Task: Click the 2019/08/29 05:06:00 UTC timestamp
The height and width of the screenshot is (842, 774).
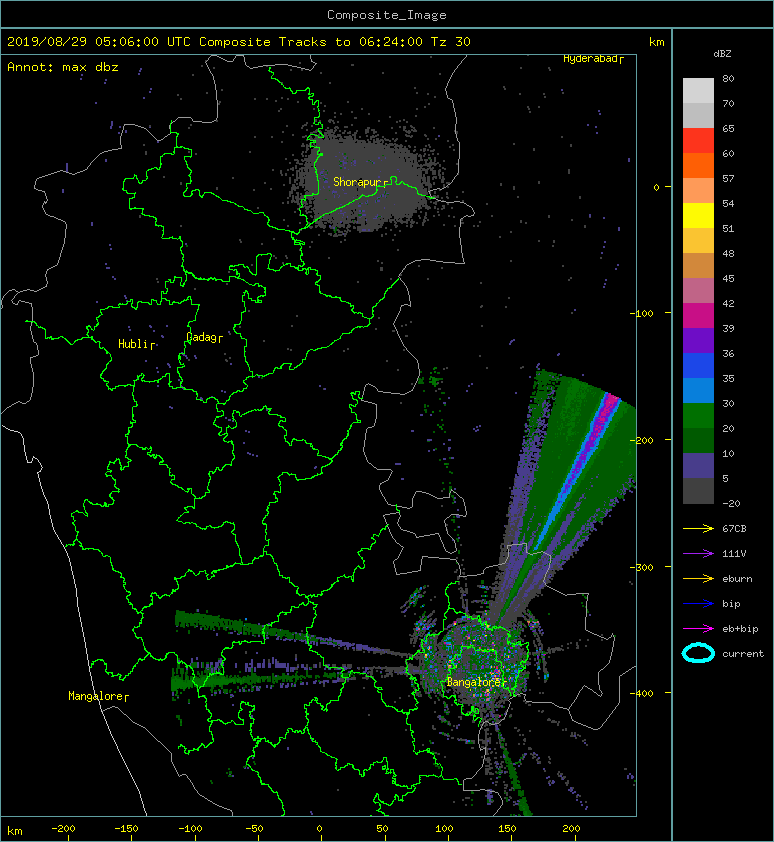Action: (x=99, y=42)
